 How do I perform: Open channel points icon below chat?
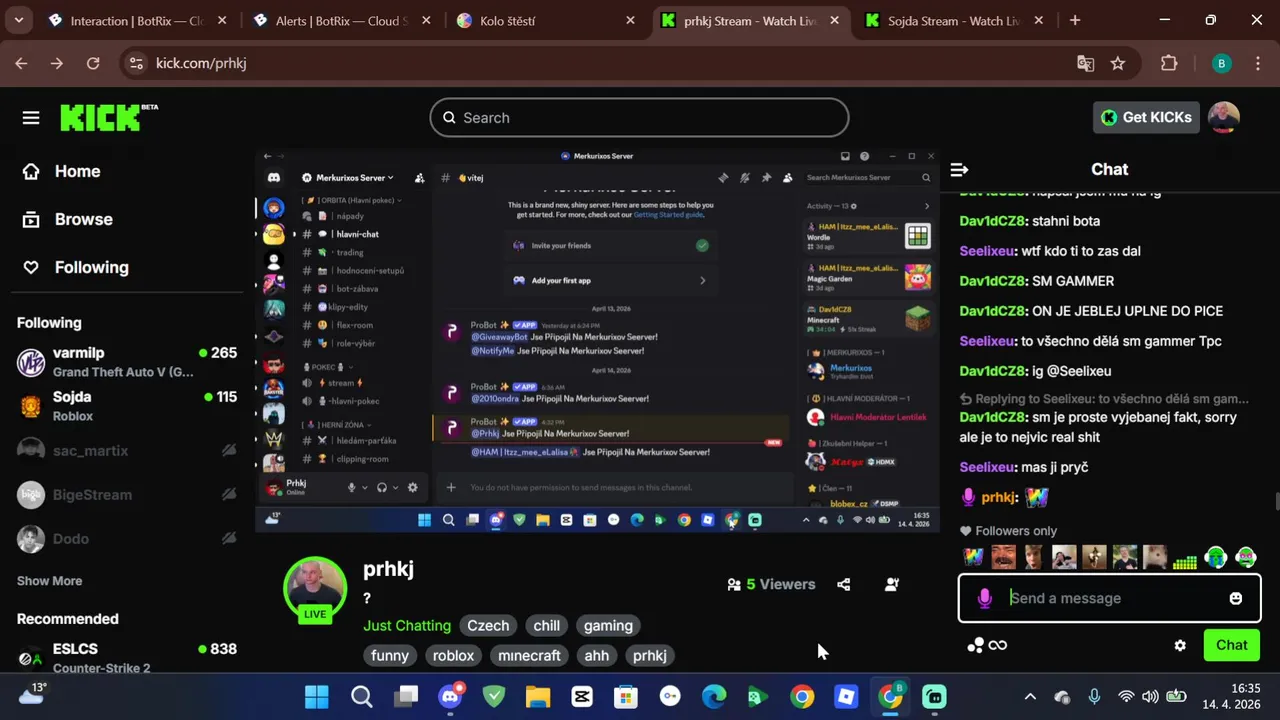pos(986,645)
